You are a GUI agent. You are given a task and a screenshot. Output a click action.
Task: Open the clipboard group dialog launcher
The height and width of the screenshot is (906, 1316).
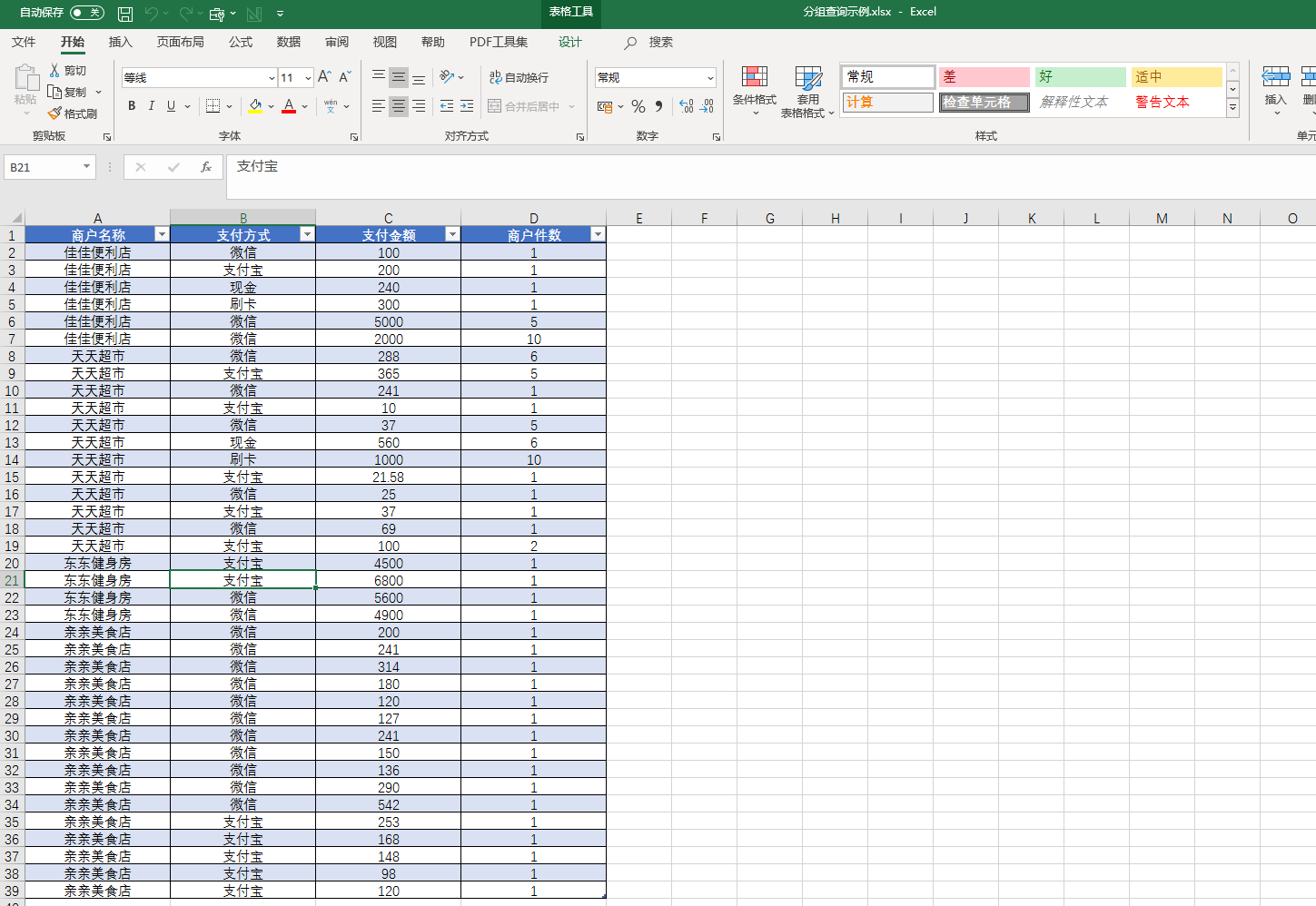pos(107,137)
